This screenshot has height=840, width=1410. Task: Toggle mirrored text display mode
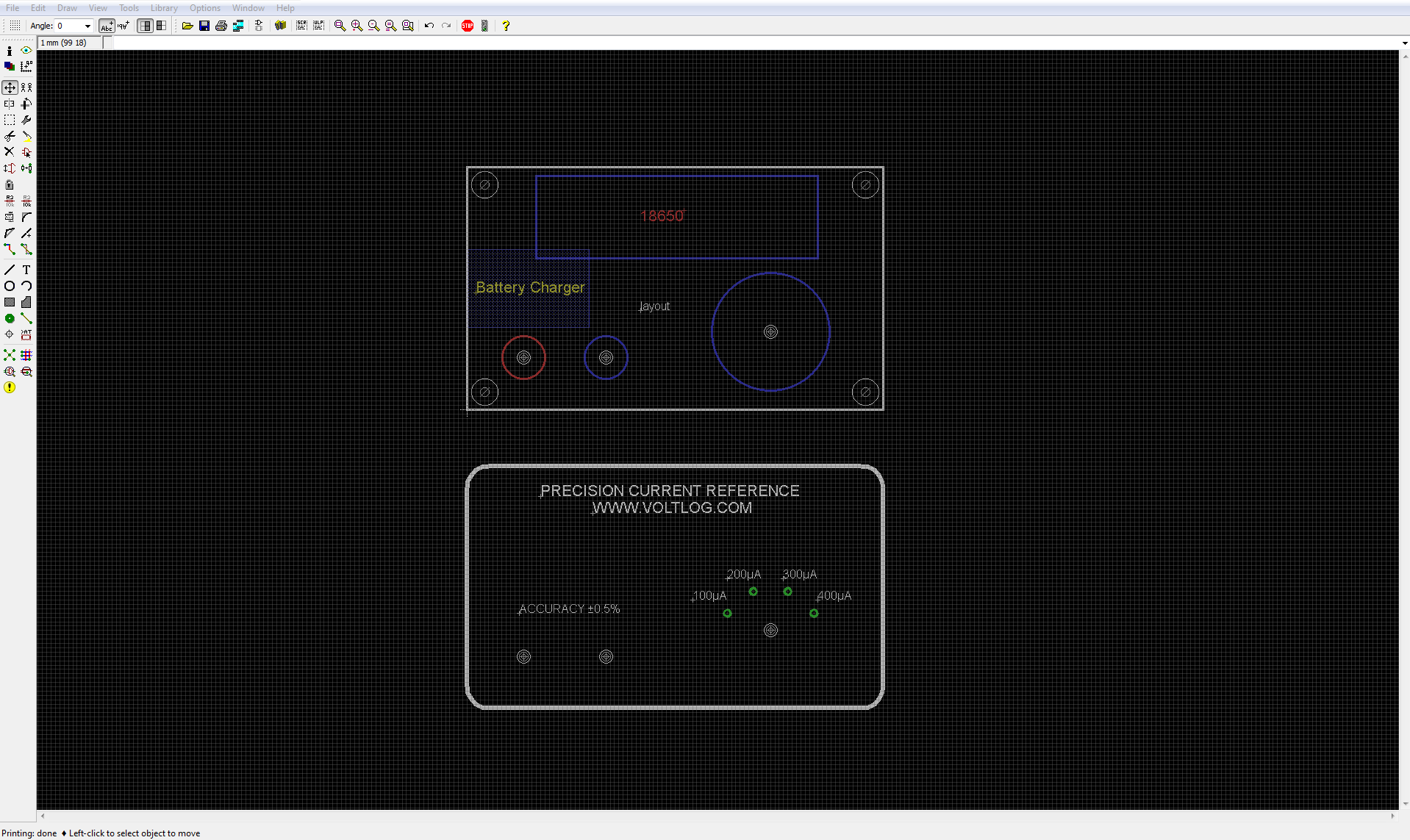(123, 26)
